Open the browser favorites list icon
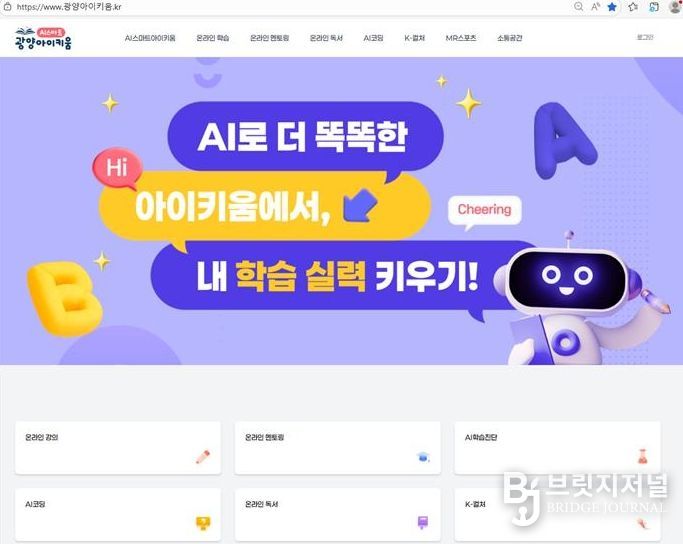 pos(633,7)
